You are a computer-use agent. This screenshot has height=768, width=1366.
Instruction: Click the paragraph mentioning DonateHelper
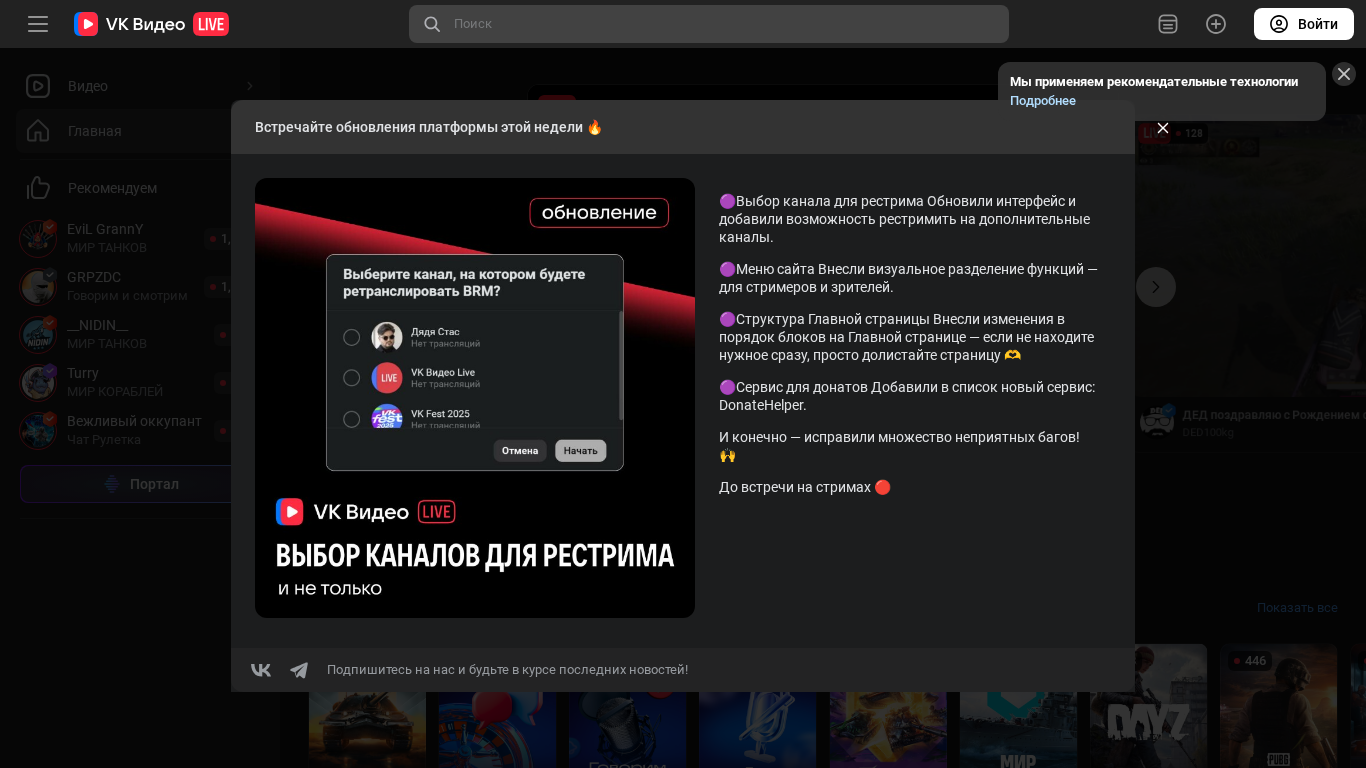click(908, 396)
